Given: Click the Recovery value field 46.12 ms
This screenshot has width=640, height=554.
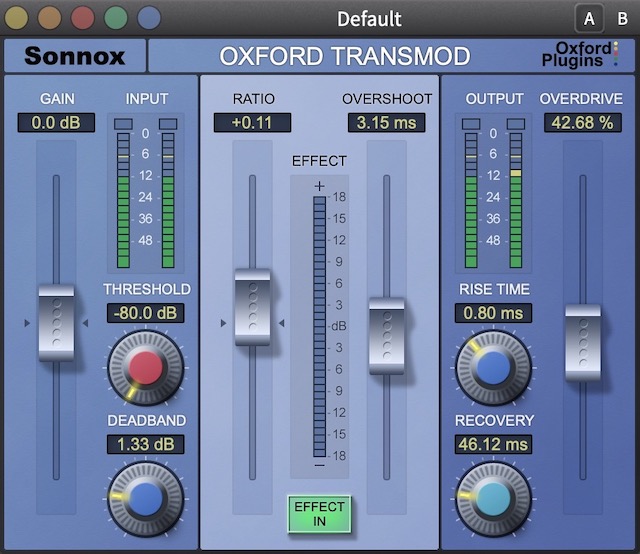Looking at the screenshot, I should pyautogui.click(x=493, y=444).
